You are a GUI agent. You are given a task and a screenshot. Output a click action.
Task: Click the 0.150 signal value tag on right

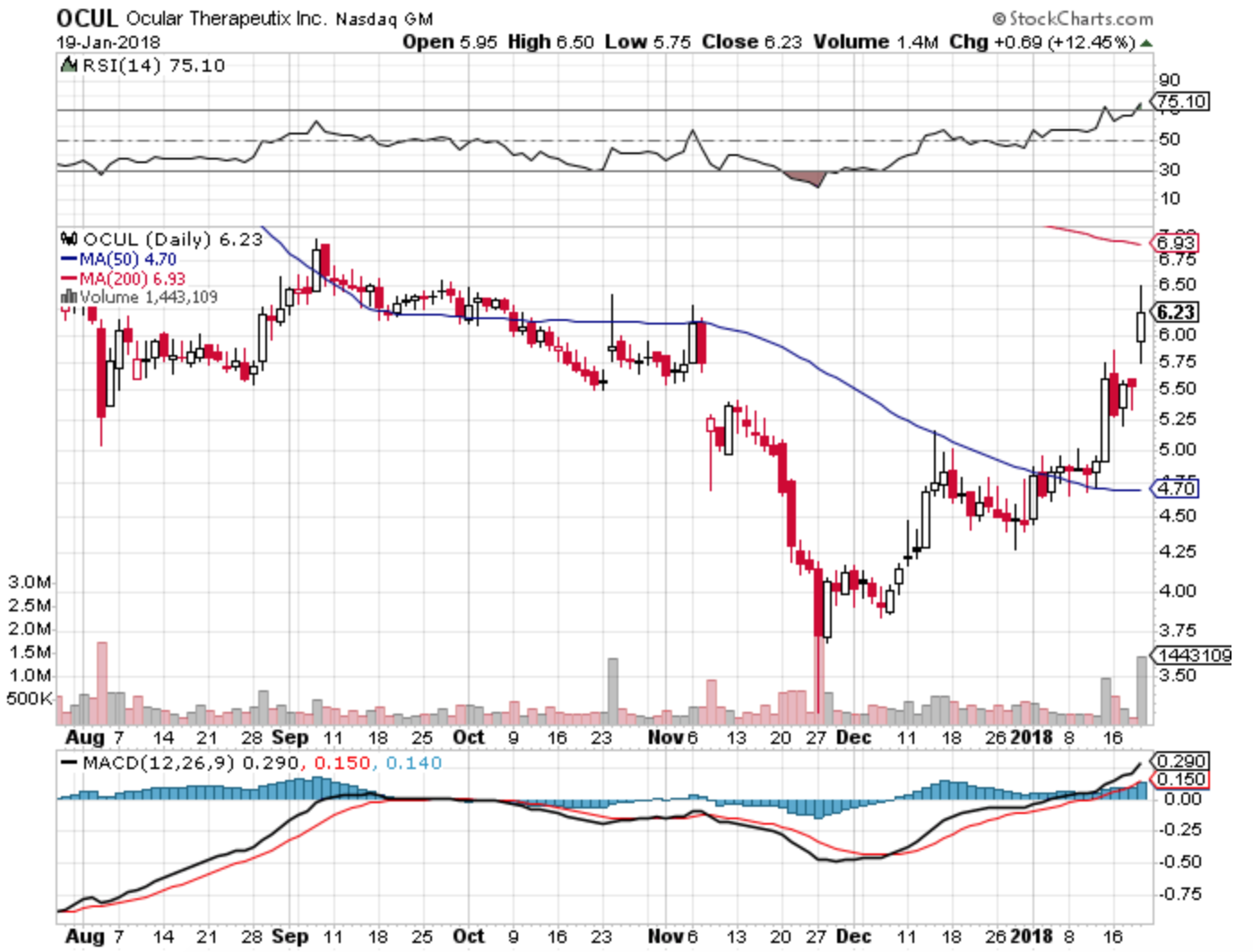pos(1181,779)
